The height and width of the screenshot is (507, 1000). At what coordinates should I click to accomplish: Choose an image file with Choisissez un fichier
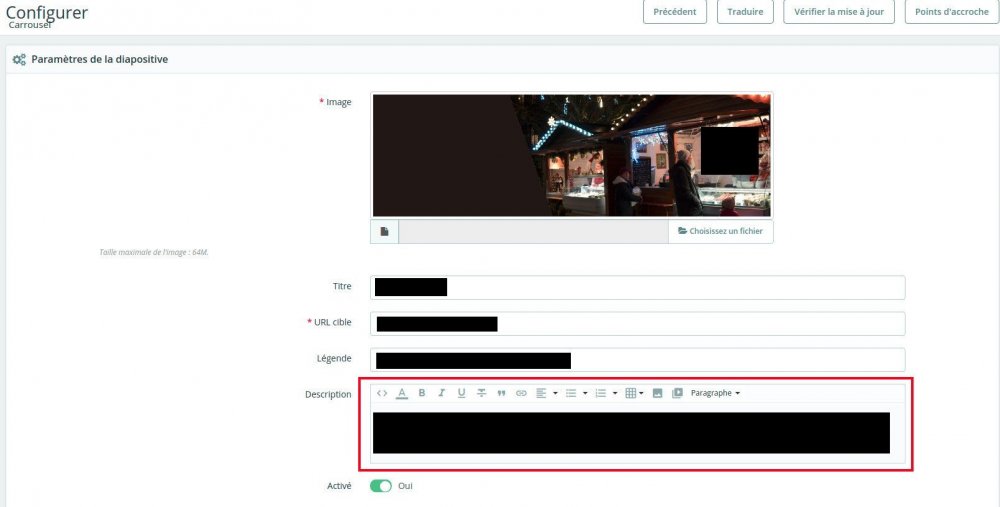pyautogui.click(x=721, y=231)
